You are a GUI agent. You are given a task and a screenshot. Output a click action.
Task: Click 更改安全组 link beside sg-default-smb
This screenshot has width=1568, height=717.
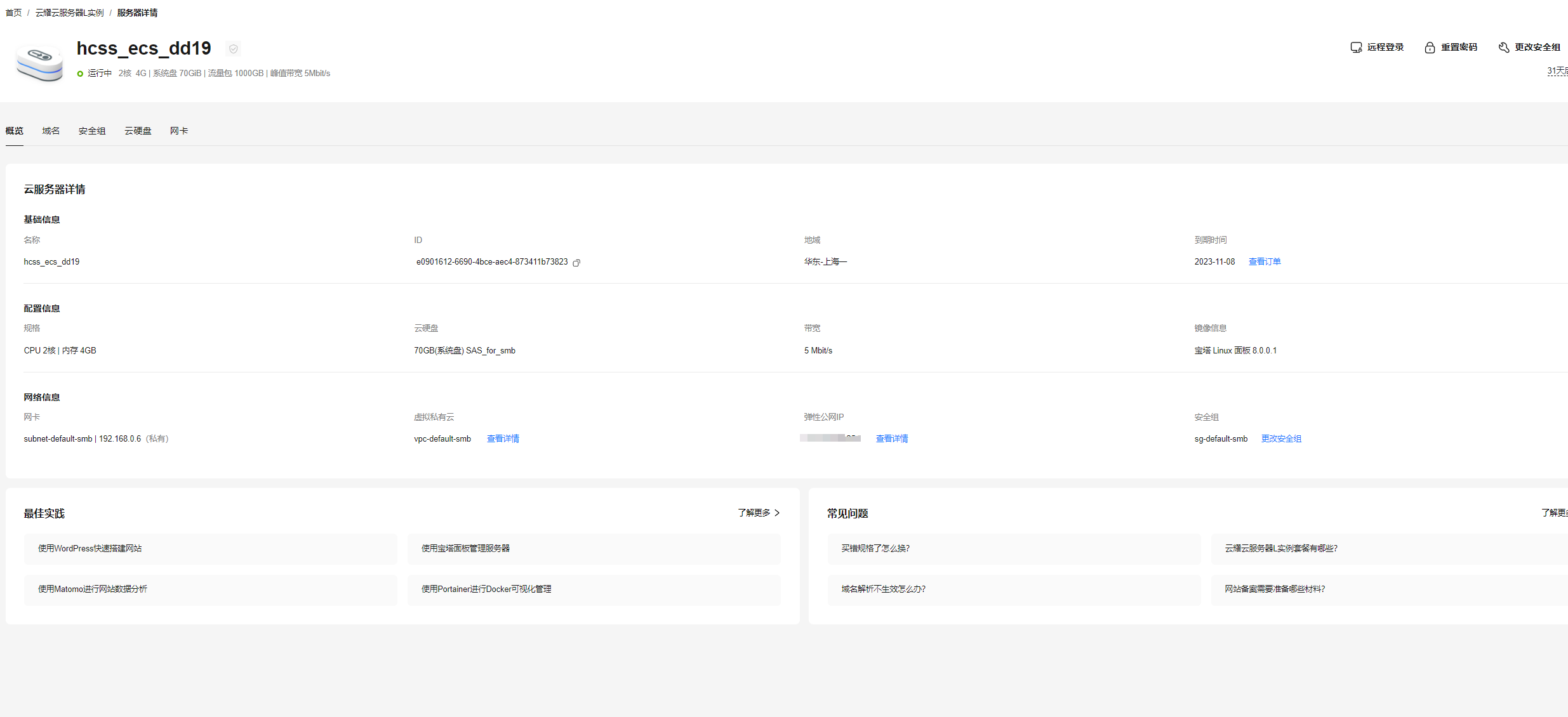tap(1281, 438)
